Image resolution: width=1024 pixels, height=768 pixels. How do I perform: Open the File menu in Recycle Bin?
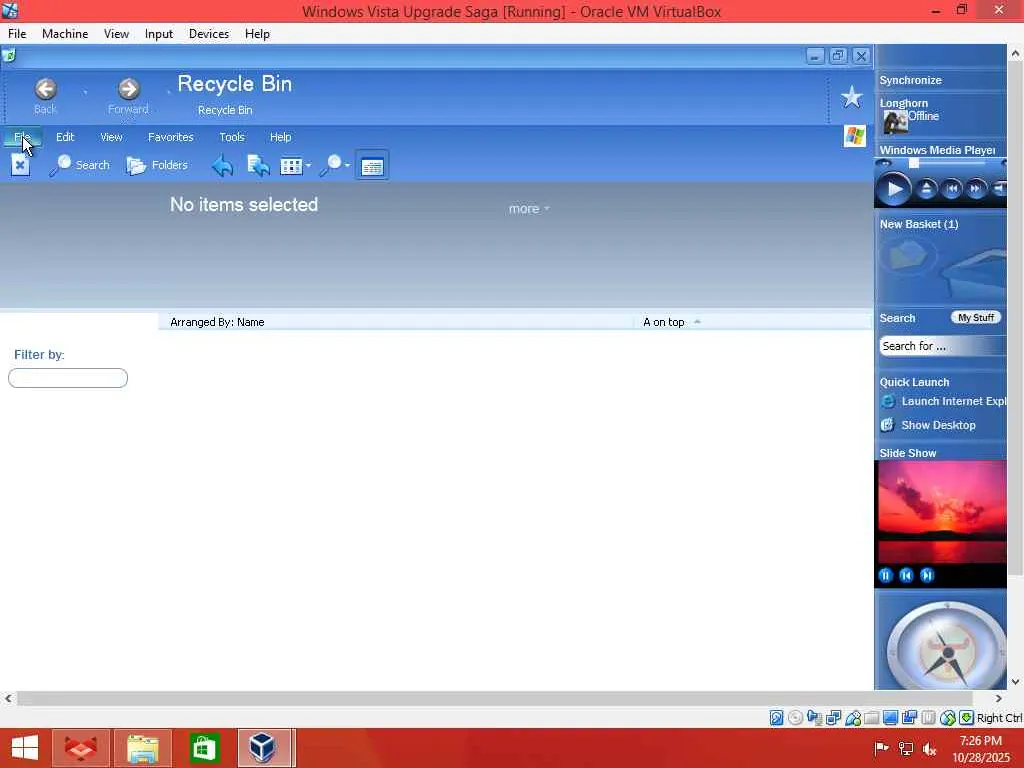pyautogui.click(x=22, y=137)
